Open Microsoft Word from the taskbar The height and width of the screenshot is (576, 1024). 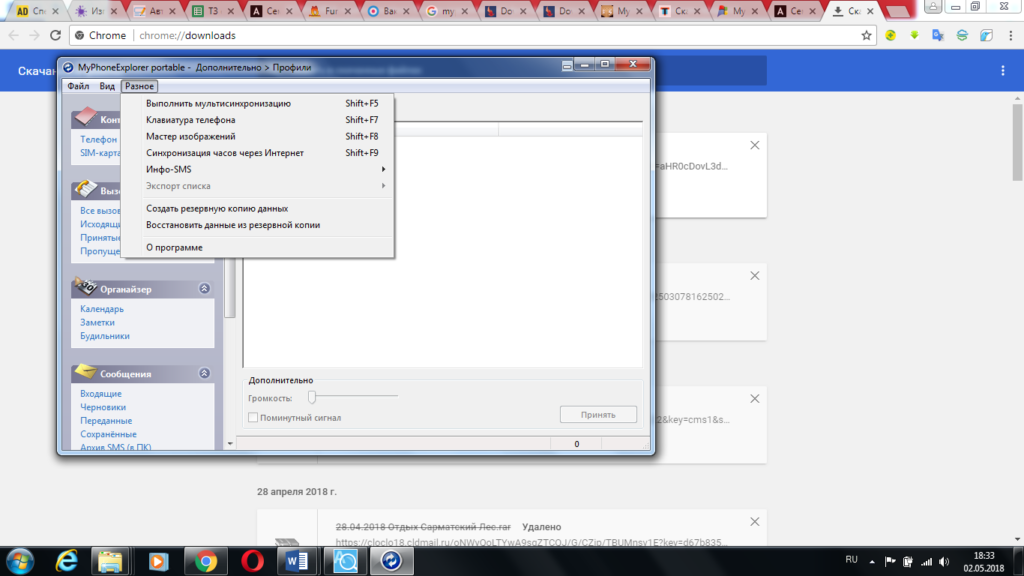[296, 561]
